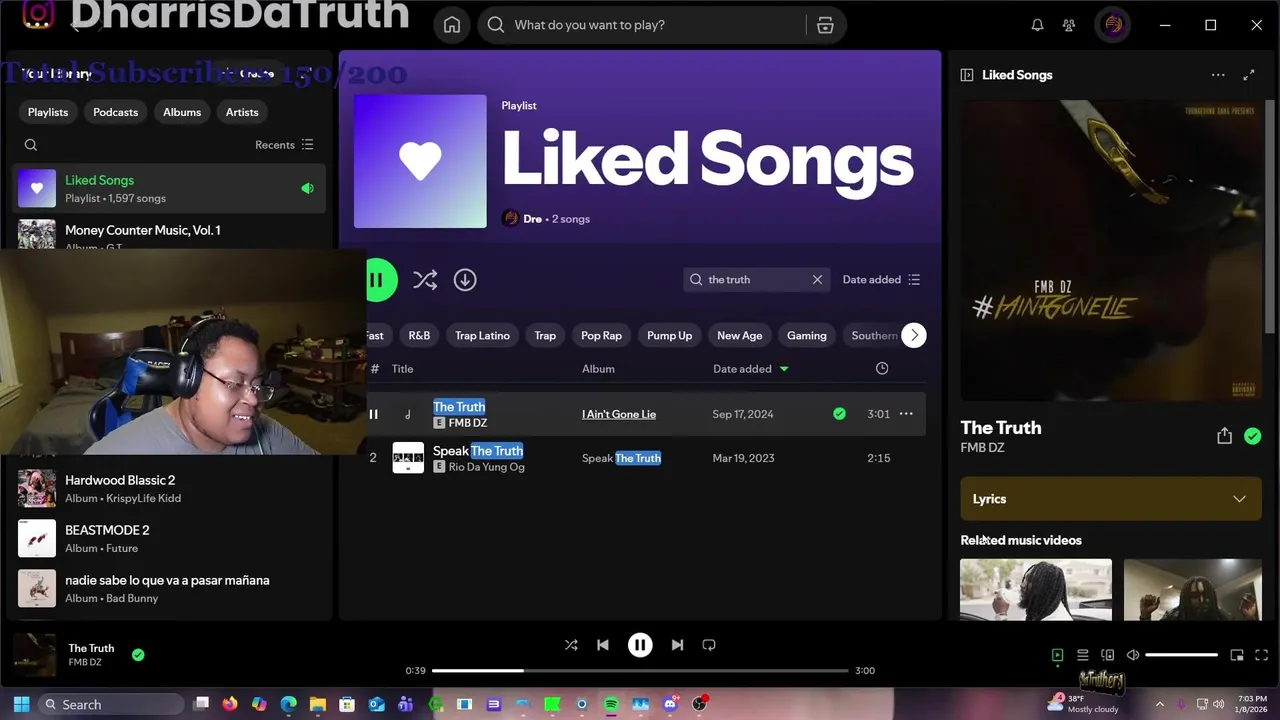Select the Gaming genre chip
The width and height of the screenshot is (1280, 720).
pos(806,336)
